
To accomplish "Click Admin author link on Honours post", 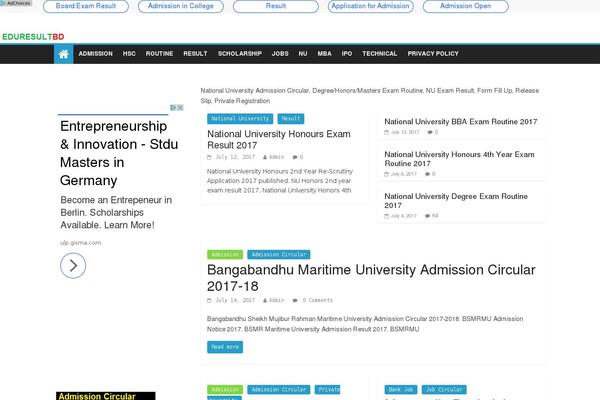I will tap(277, 157).
